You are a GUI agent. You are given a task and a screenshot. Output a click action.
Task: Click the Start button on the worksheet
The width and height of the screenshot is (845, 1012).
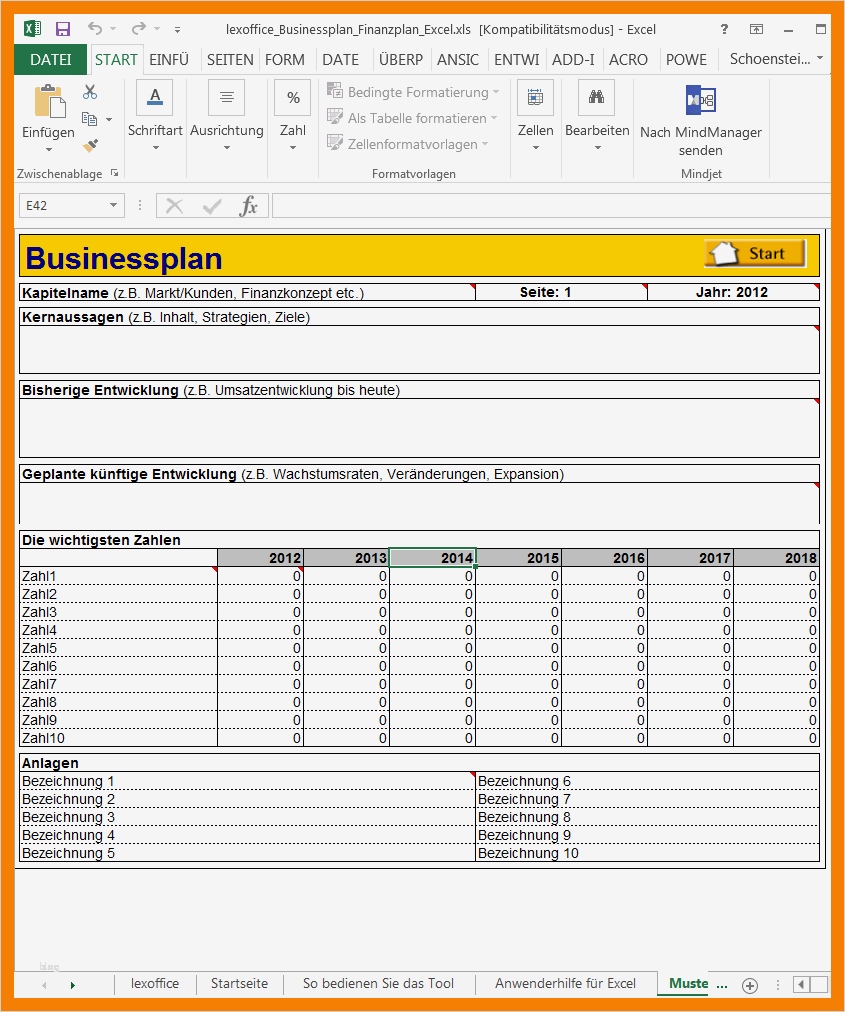coord(754,254)
